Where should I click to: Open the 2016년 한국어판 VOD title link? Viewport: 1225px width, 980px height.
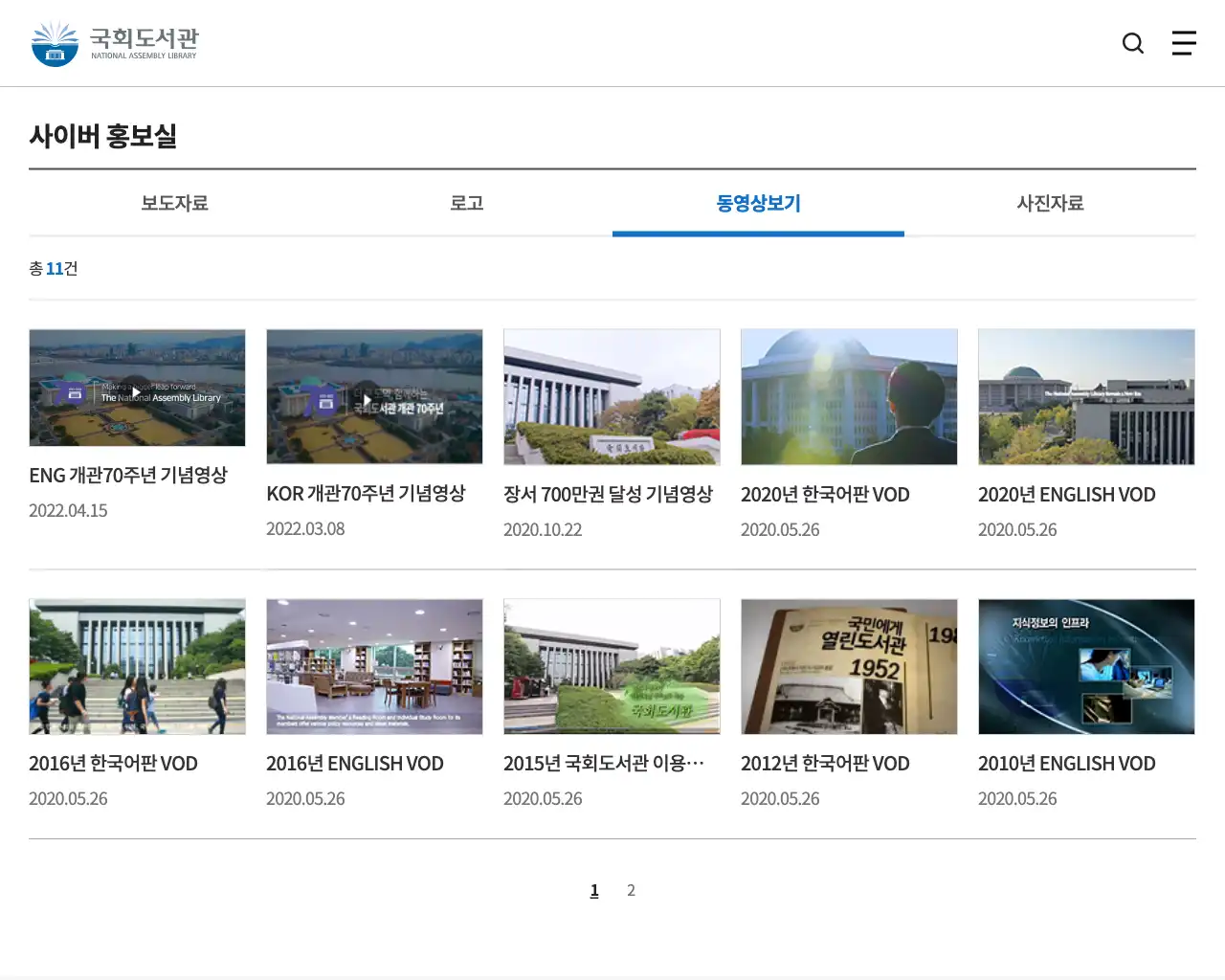pos(114,763)
